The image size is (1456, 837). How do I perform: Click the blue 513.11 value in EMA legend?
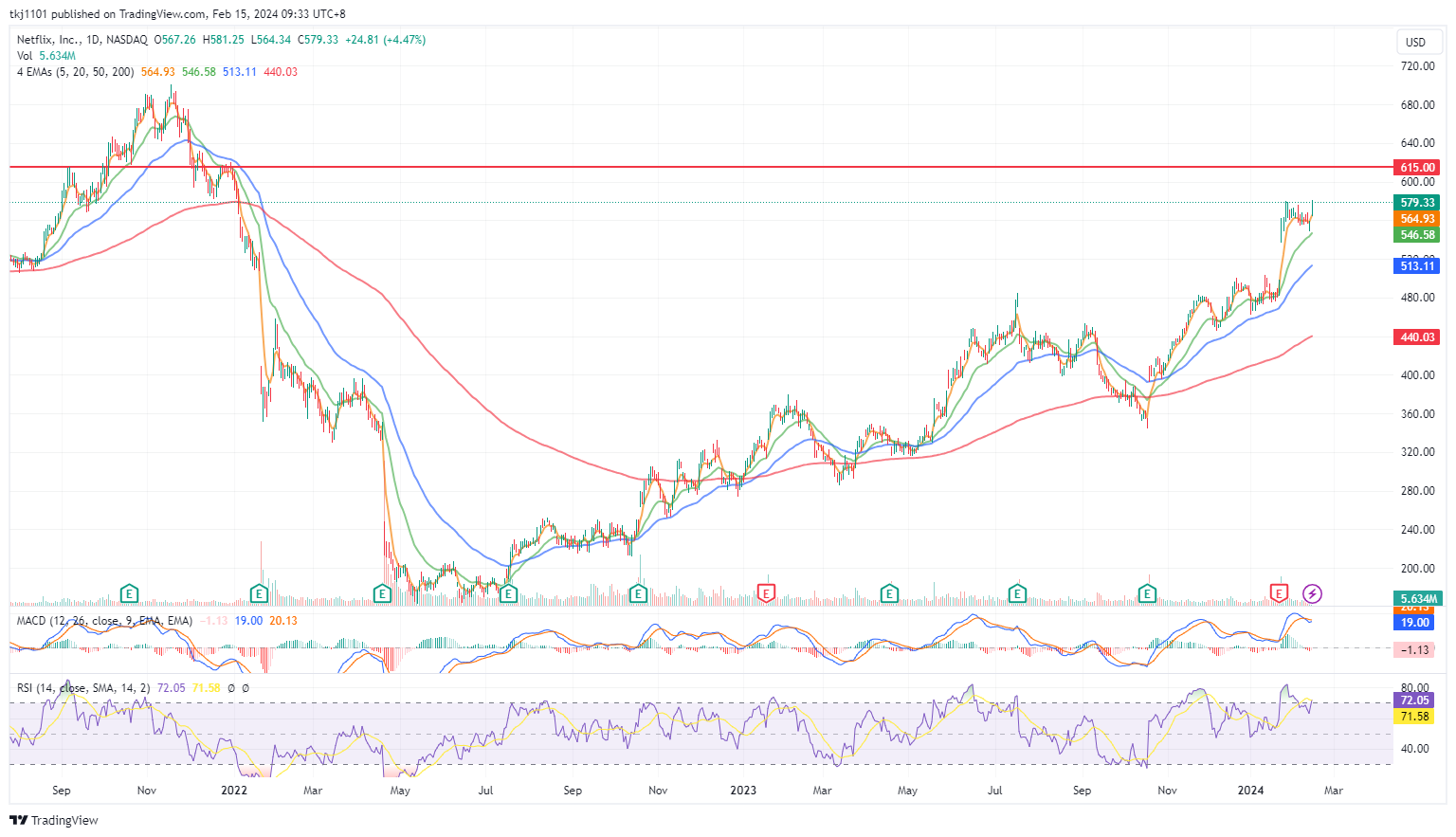click(240, 72)
